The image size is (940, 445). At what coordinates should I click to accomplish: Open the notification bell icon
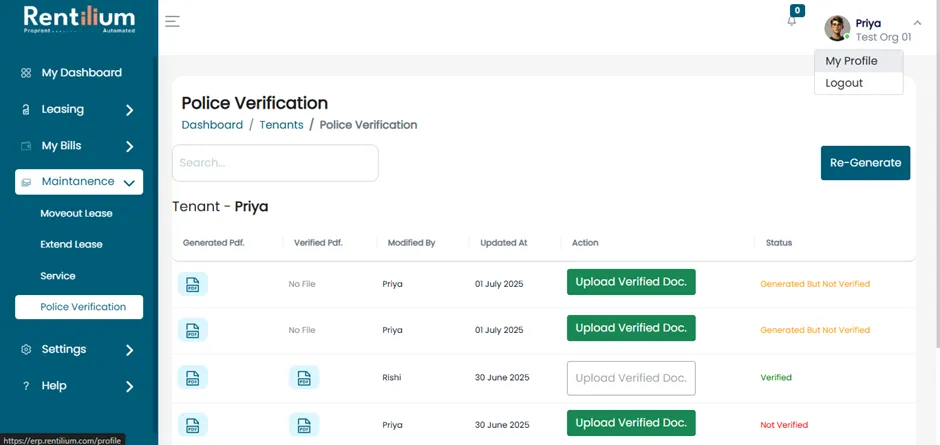coord(792,20)
